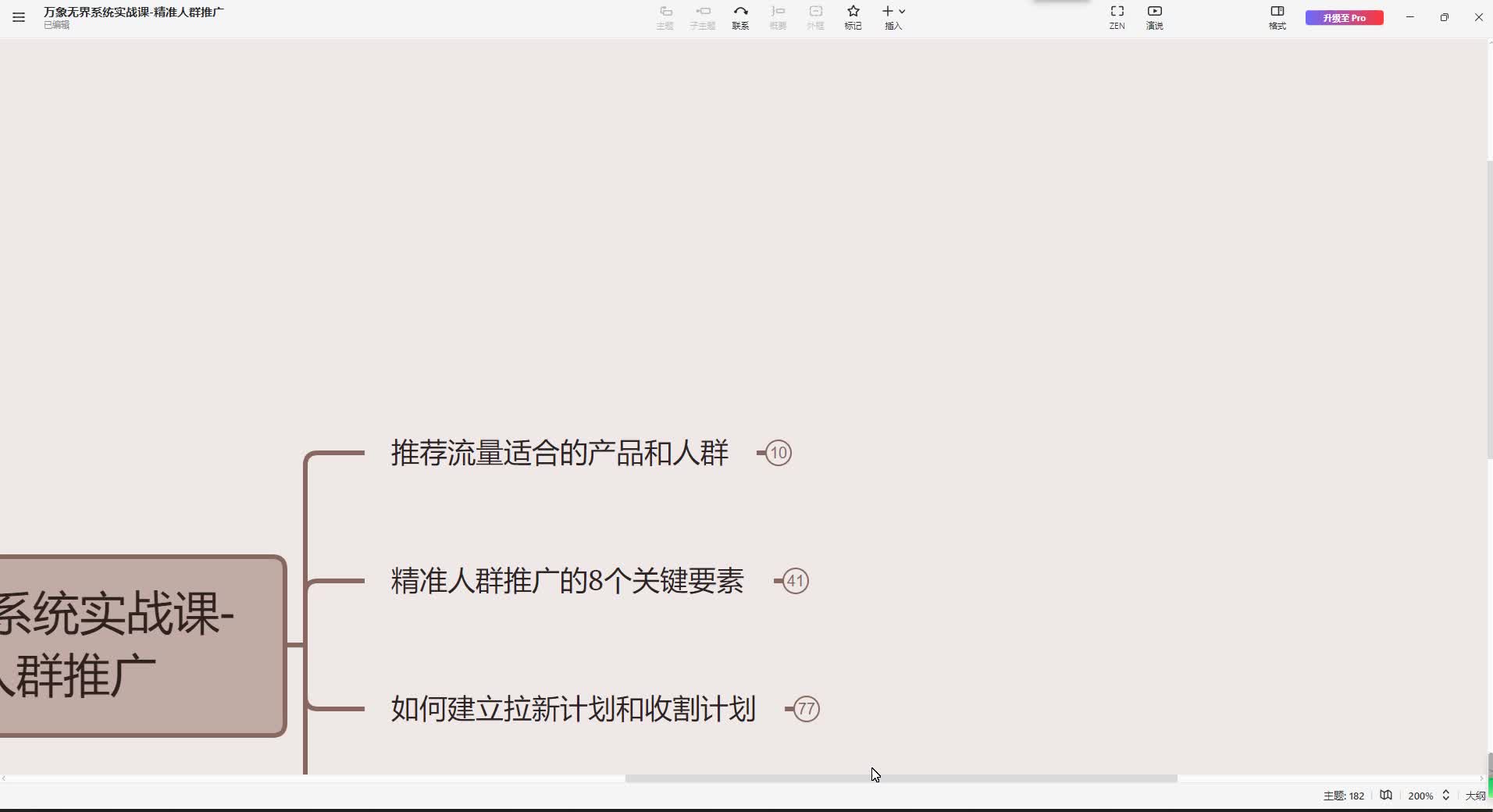Viewport: 1493px width, 812px height.
Task: Open the 标记 marker star icon
Action: pyautogui.click(x=853, y=17)
